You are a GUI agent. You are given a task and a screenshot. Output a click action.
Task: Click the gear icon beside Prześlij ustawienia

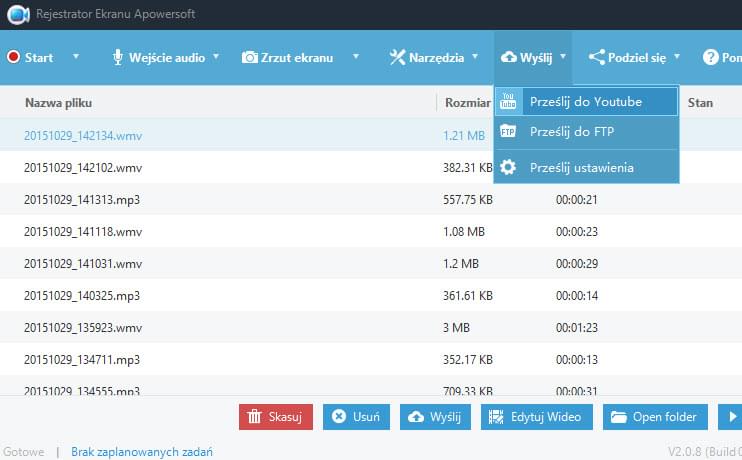click(508, 167)
